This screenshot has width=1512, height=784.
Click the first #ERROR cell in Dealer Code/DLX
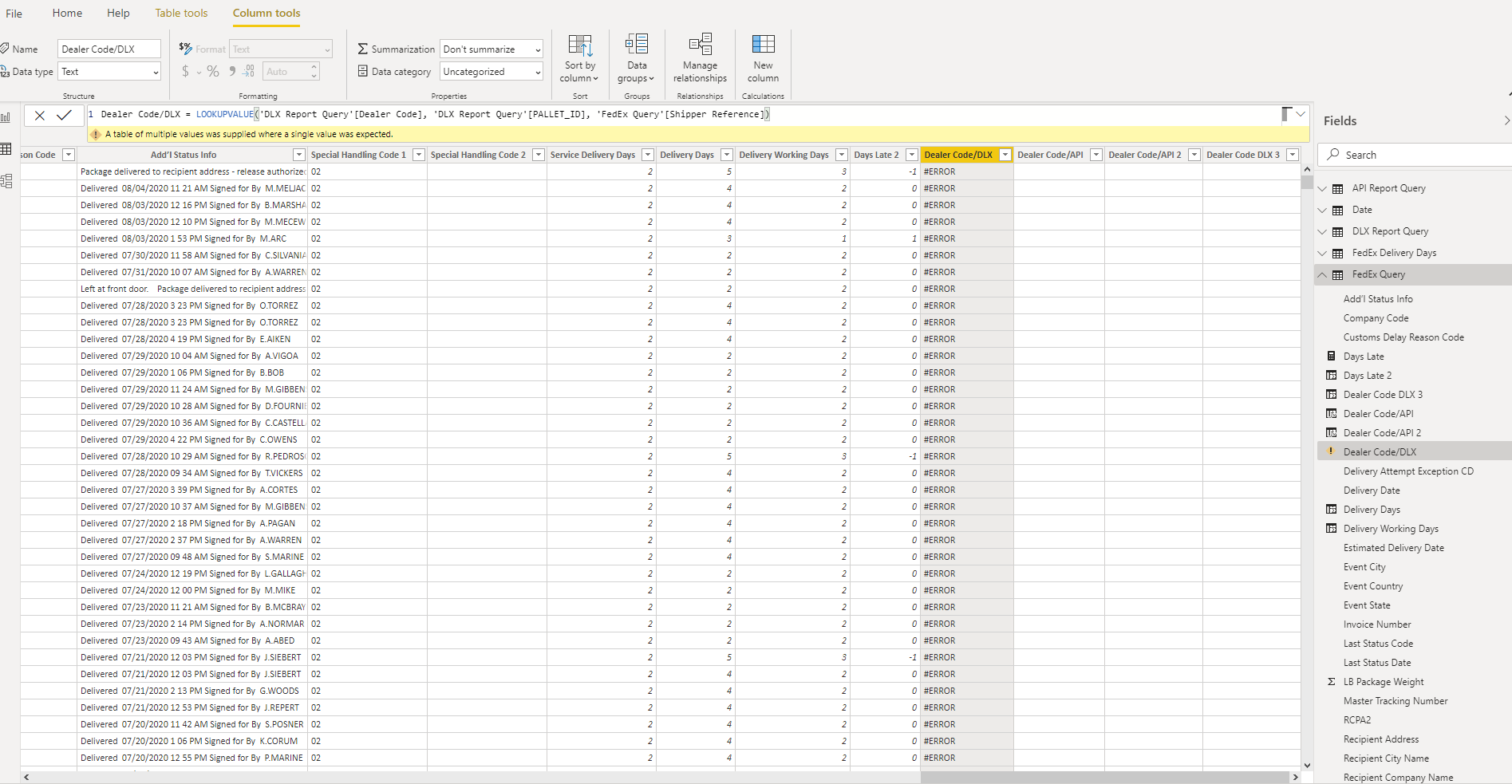(x=967, y=171)
